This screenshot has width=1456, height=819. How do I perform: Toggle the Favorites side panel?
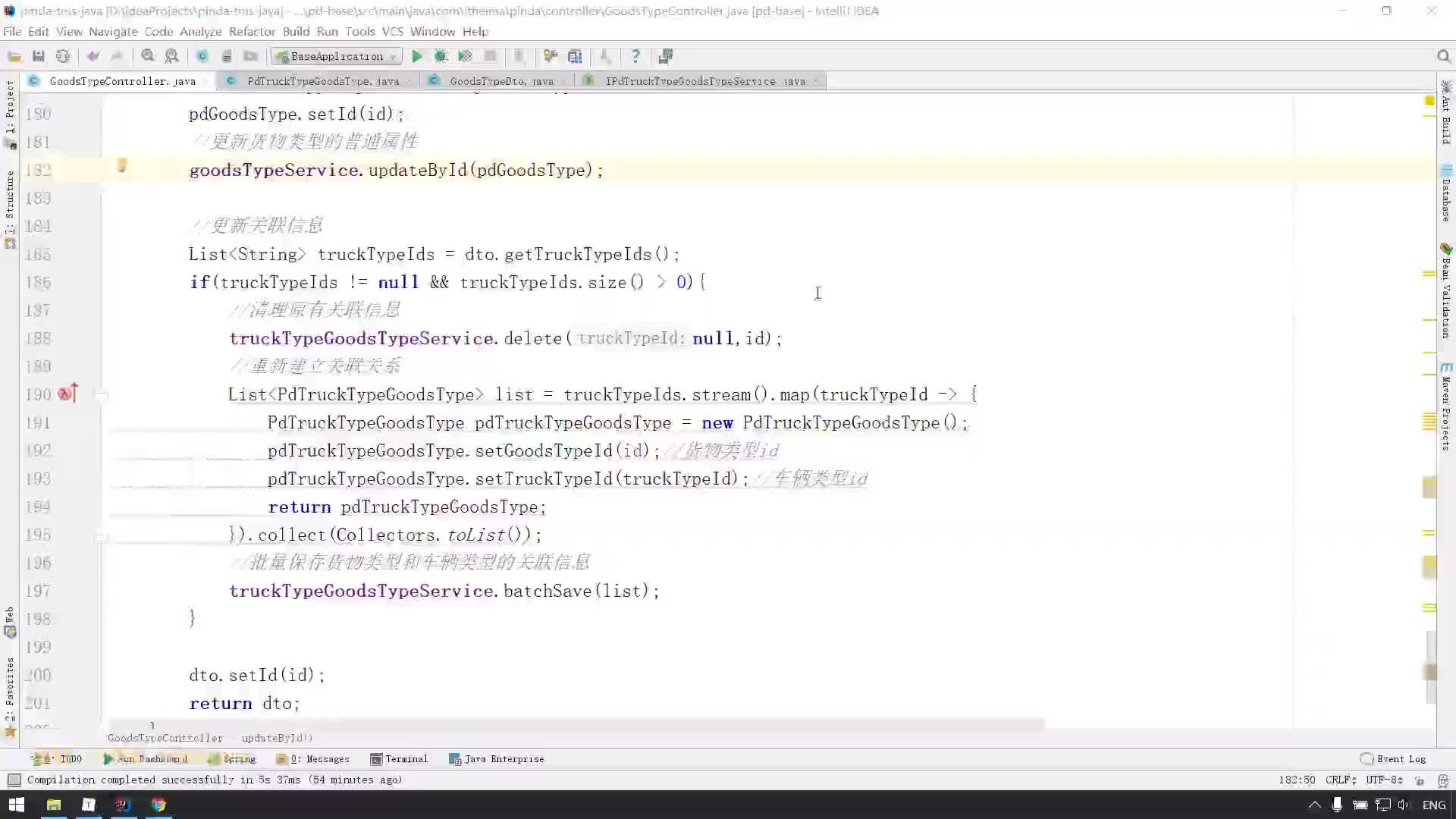(10, 697)
